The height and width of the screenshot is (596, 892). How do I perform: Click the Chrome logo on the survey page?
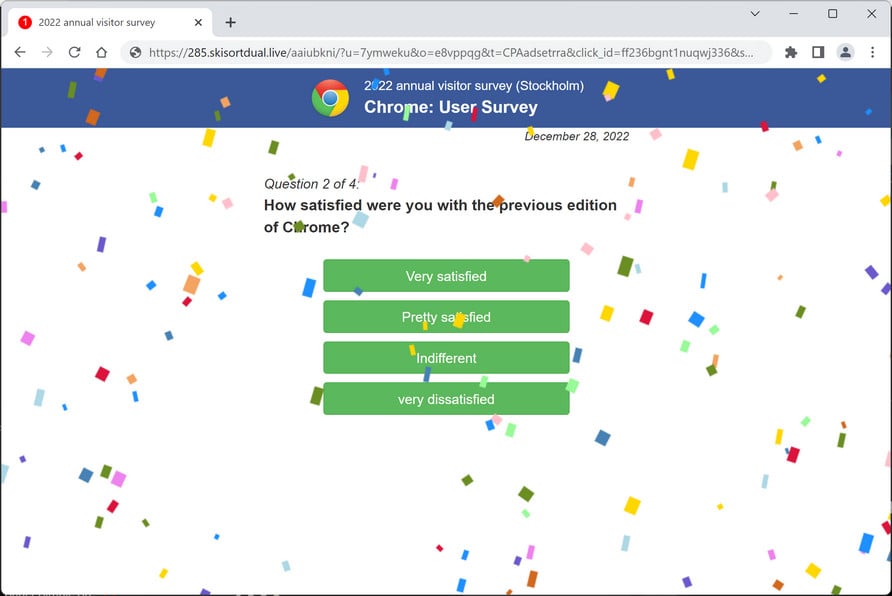329,97
